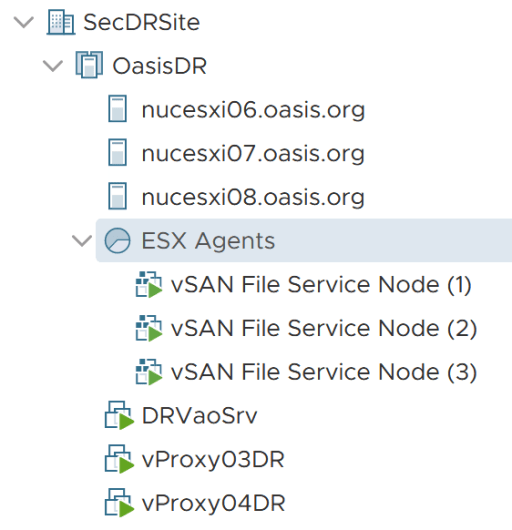Select host nucesxi07.oasis.org
This screenshot has width=512, height=530.
coord(253,153)
